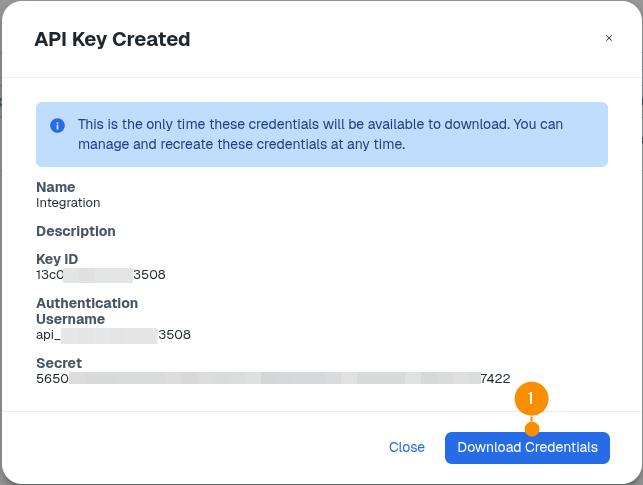This screenshot has height=485, width=643.
Task: Click the orange step 1 marker
Action: (x=531, y=398)
